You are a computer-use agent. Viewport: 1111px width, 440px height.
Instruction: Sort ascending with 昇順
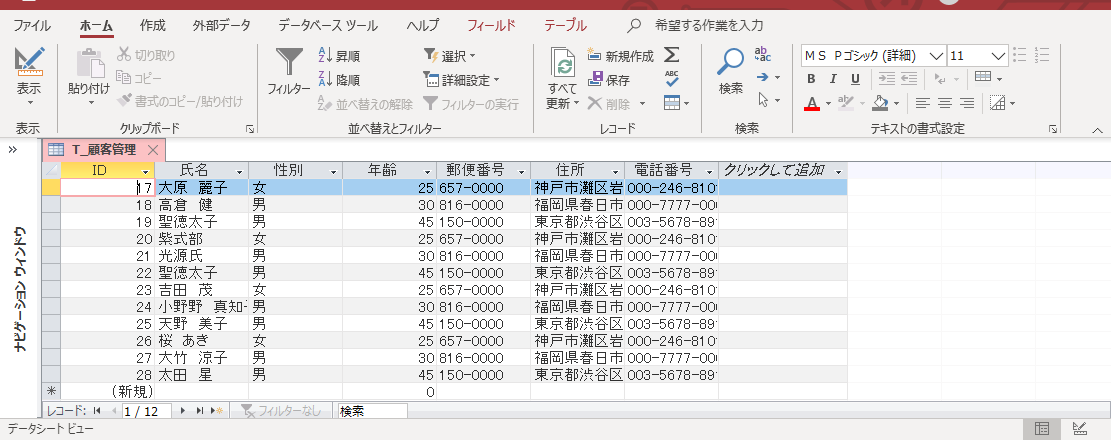[339, 55]
